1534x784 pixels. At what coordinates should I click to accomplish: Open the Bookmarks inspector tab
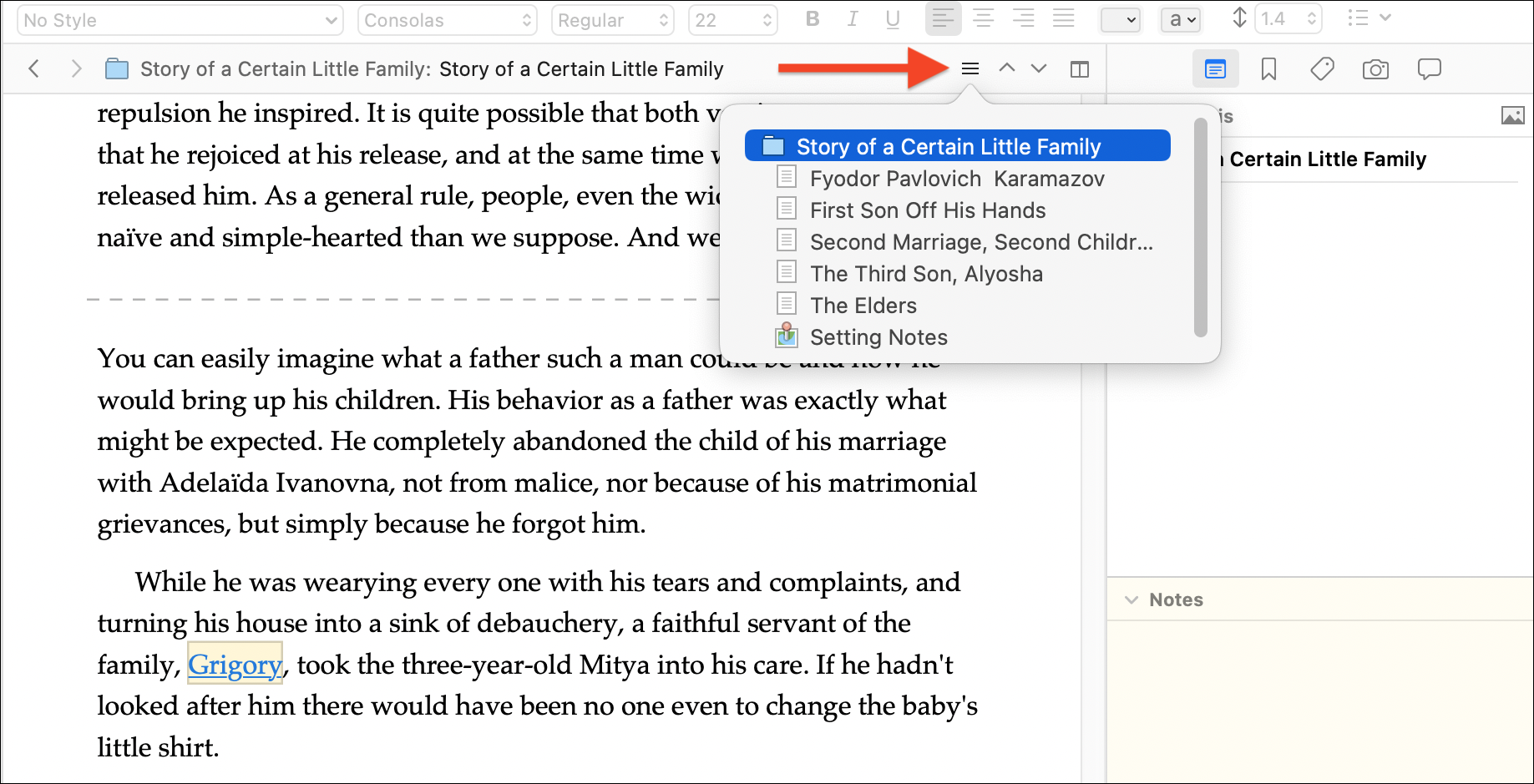(1268, 69)
